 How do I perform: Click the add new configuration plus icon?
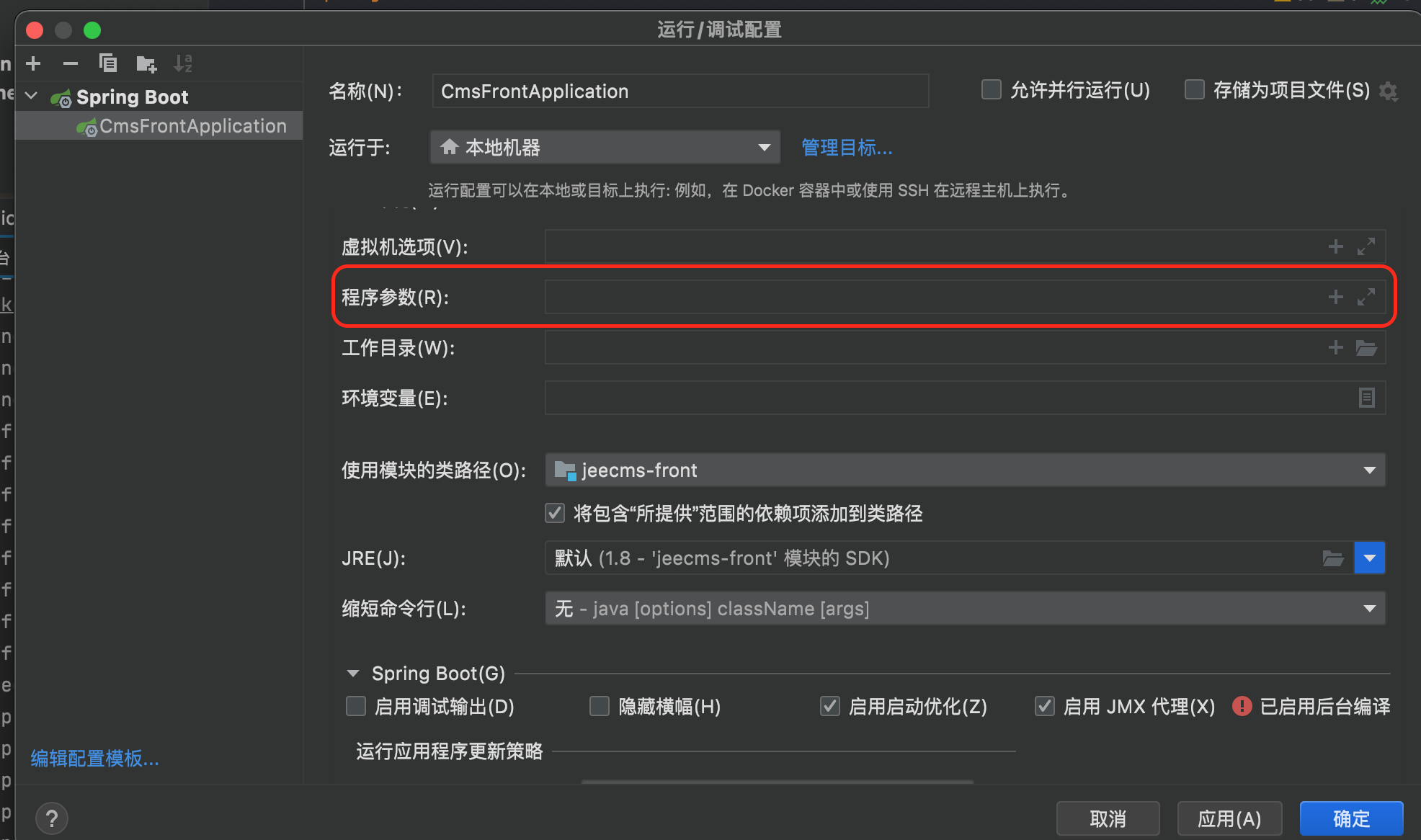click(33, 63)
